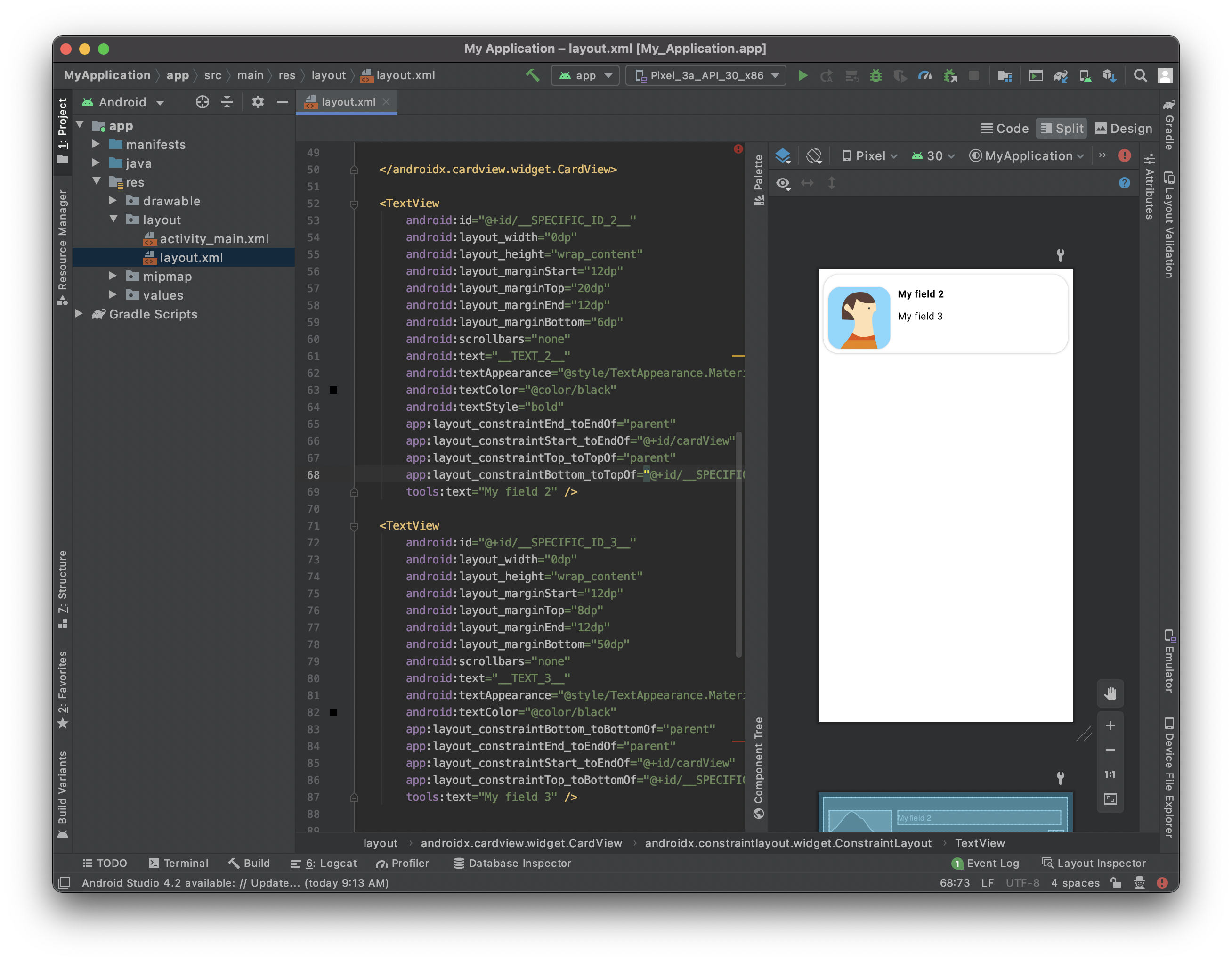Click black color swatch on line 63 gutter
This screenshot has height=962, width=1232.
[x=333, y=390]
